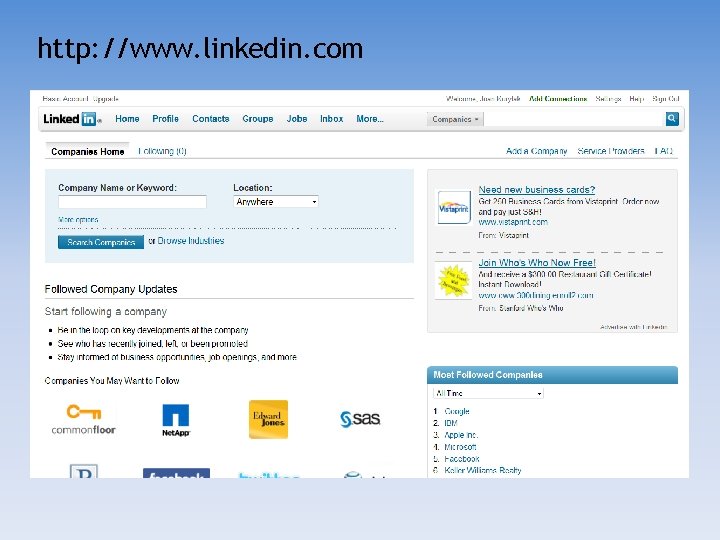Open the Vistaprint ad logo
This screenshot has height=540, width=720.
(x=454, y=208)
